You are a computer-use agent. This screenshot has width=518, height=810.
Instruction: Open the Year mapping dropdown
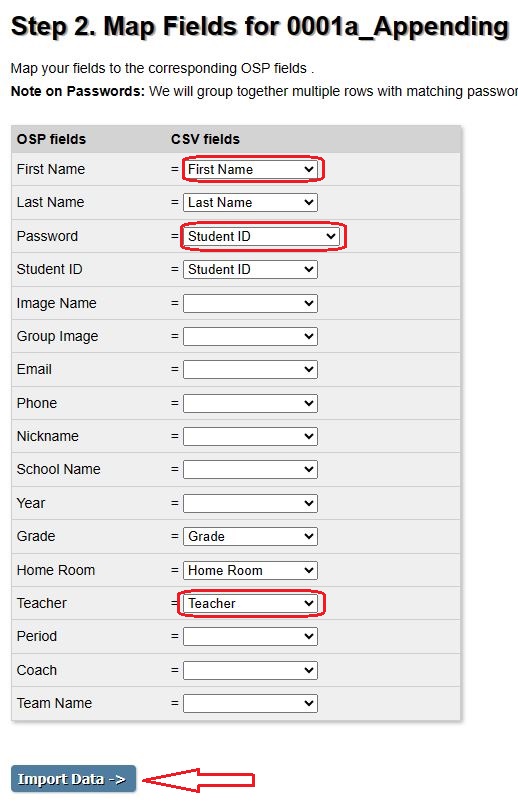click(250, 503)
